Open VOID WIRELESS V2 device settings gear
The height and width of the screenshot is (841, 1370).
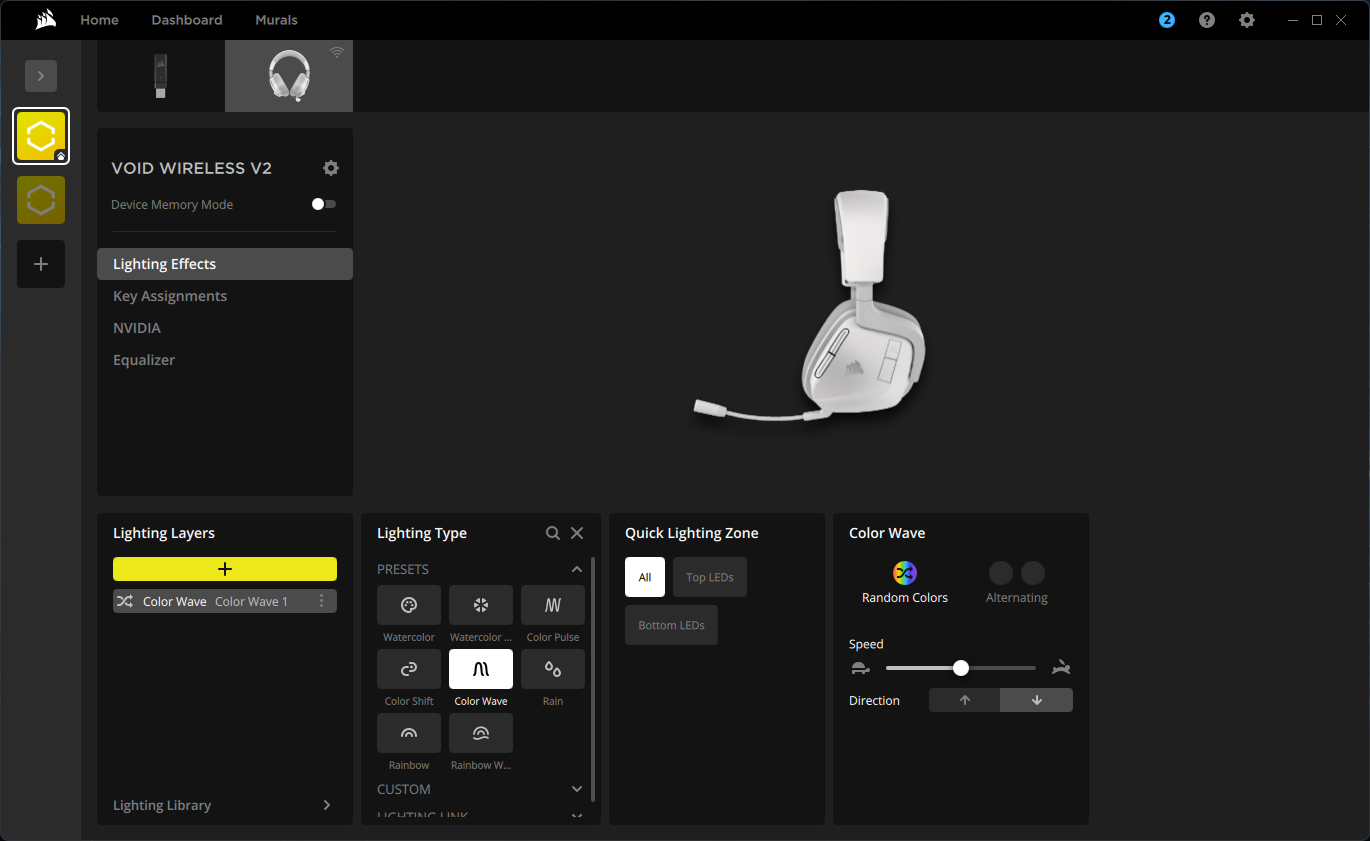click(x=331, y=168)
